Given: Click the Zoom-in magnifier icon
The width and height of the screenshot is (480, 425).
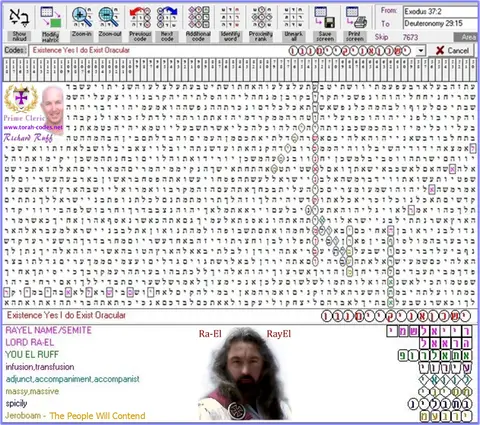Looking at the screenshot, I should click(82, 18).
